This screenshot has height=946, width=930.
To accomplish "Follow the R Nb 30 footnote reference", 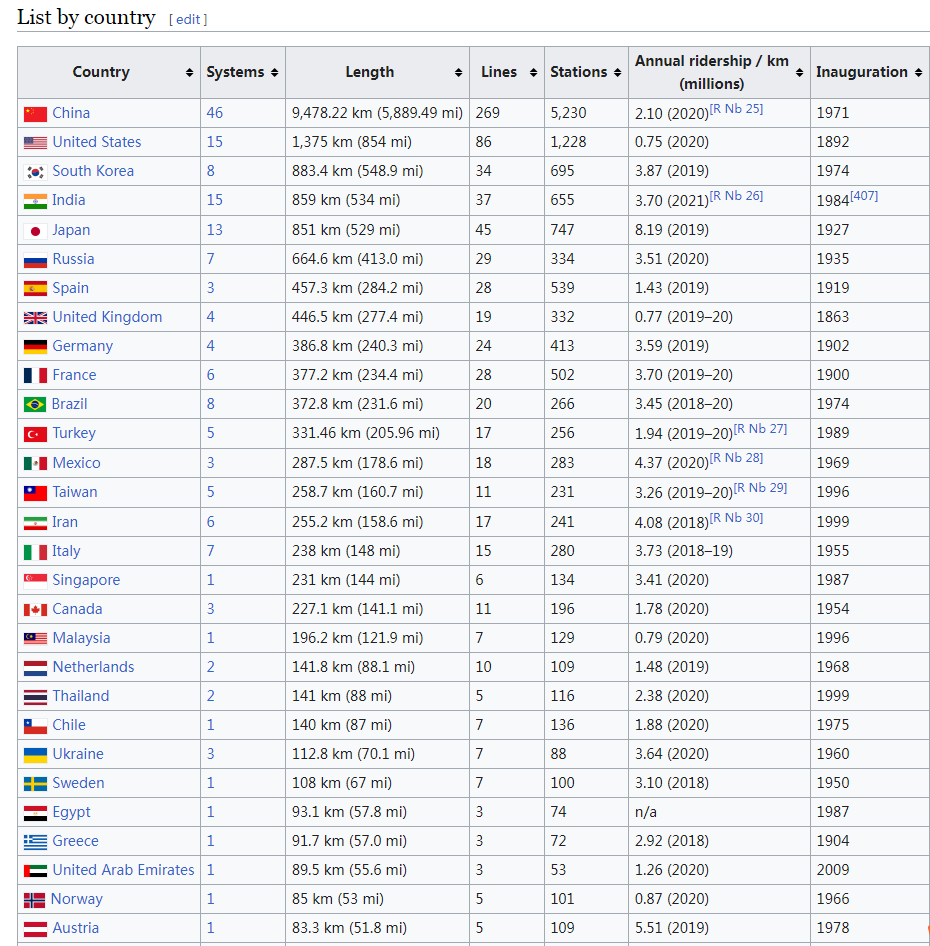I will point(736,518).
